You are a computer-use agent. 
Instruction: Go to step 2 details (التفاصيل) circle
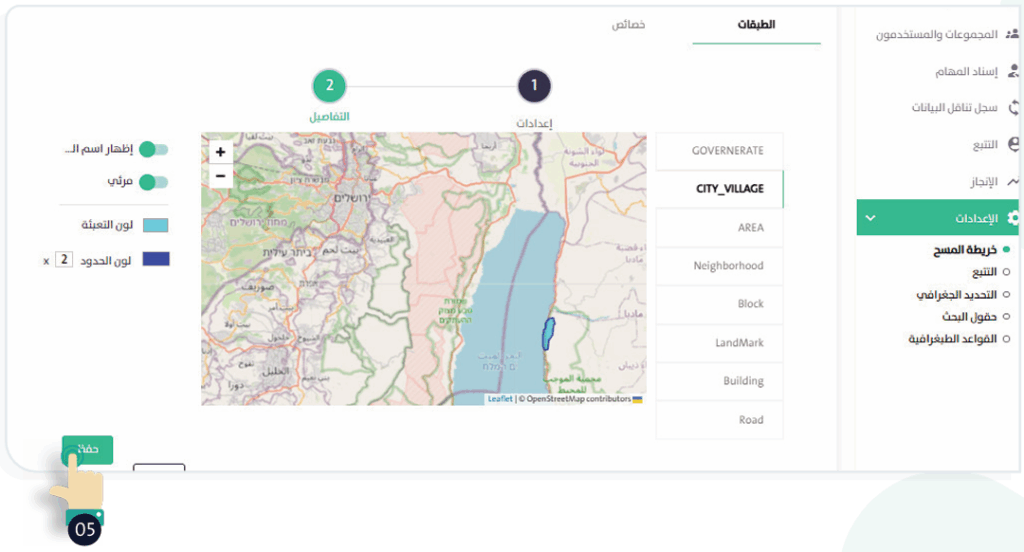coord(329,86)
